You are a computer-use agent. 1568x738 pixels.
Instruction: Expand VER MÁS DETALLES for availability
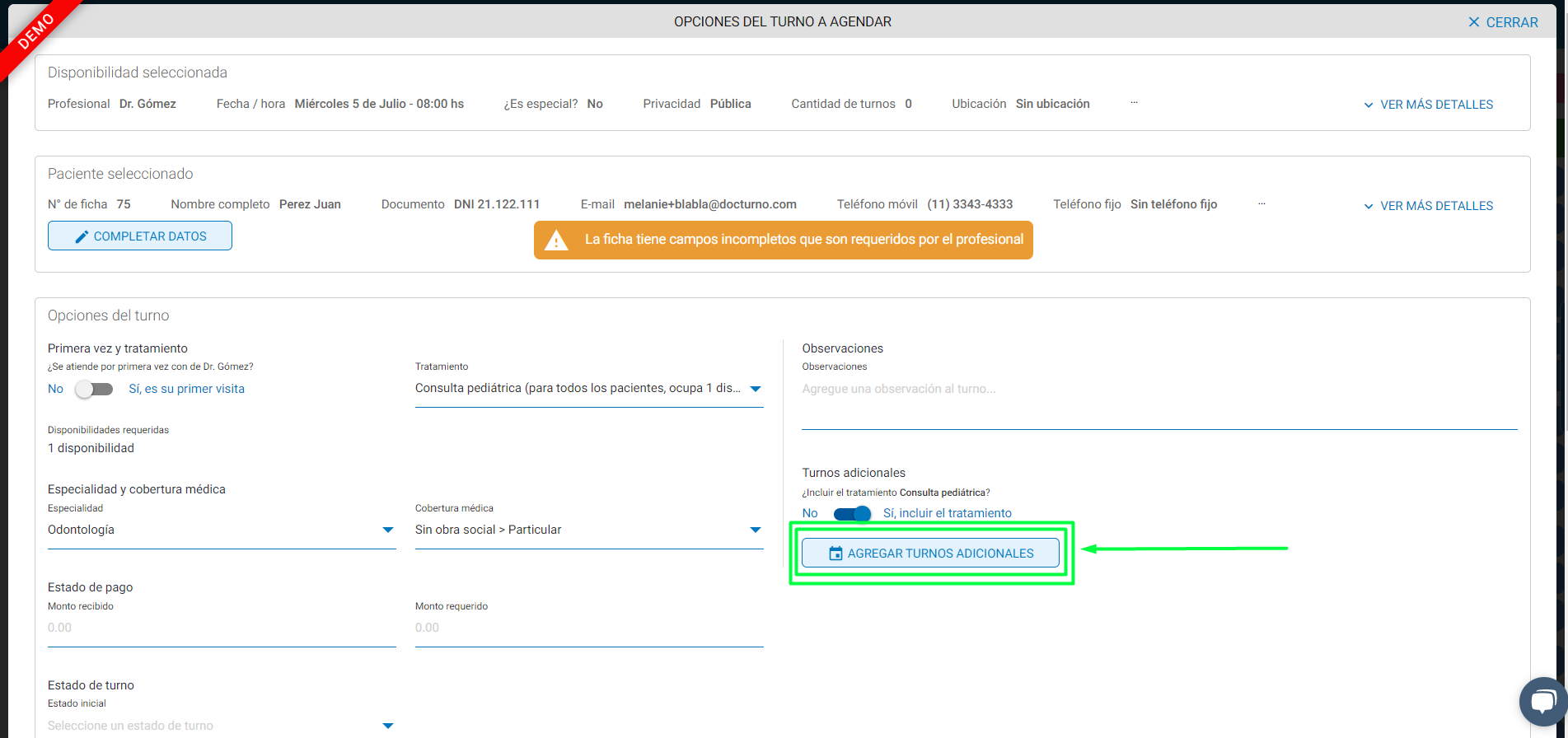click(1428, 105)
